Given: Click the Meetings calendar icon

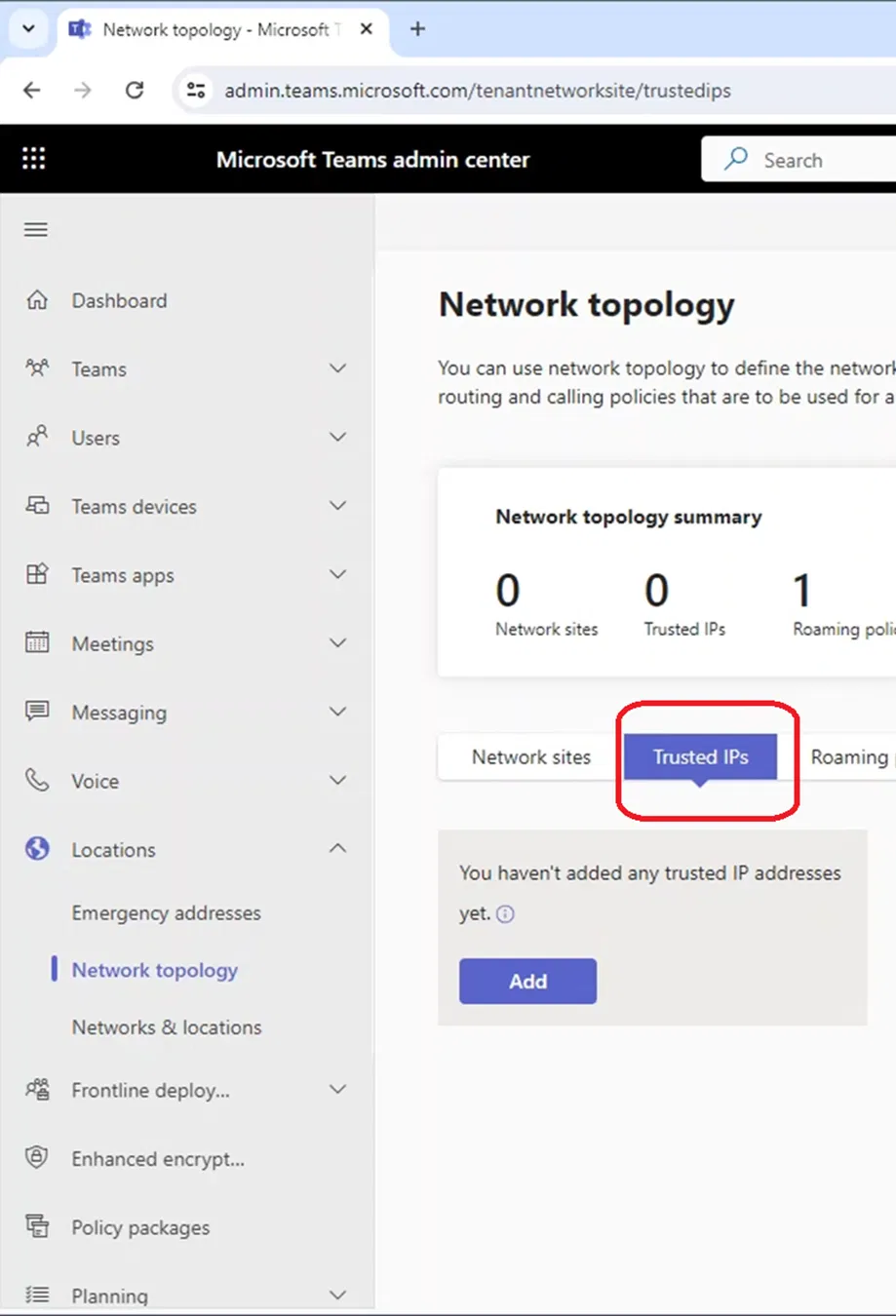Looking at the screenshot, I should tap(37, 642).
